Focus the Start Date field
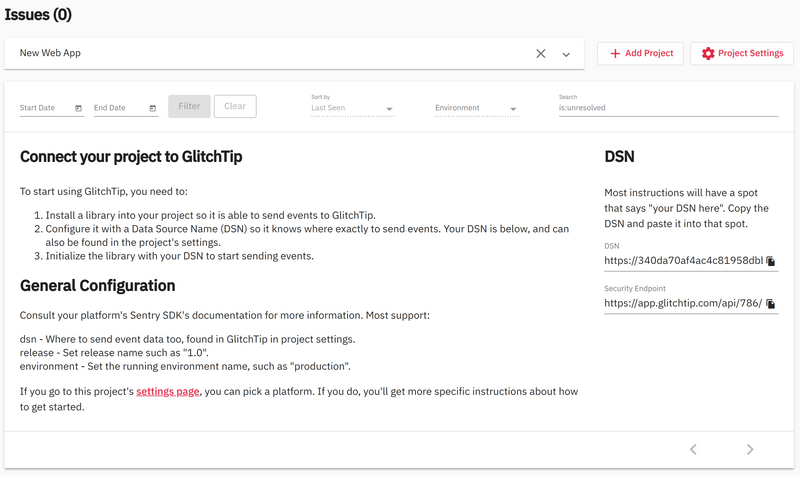Image resolution: width=800 pixels, height=477 pixels. click(x=52, y=108)
